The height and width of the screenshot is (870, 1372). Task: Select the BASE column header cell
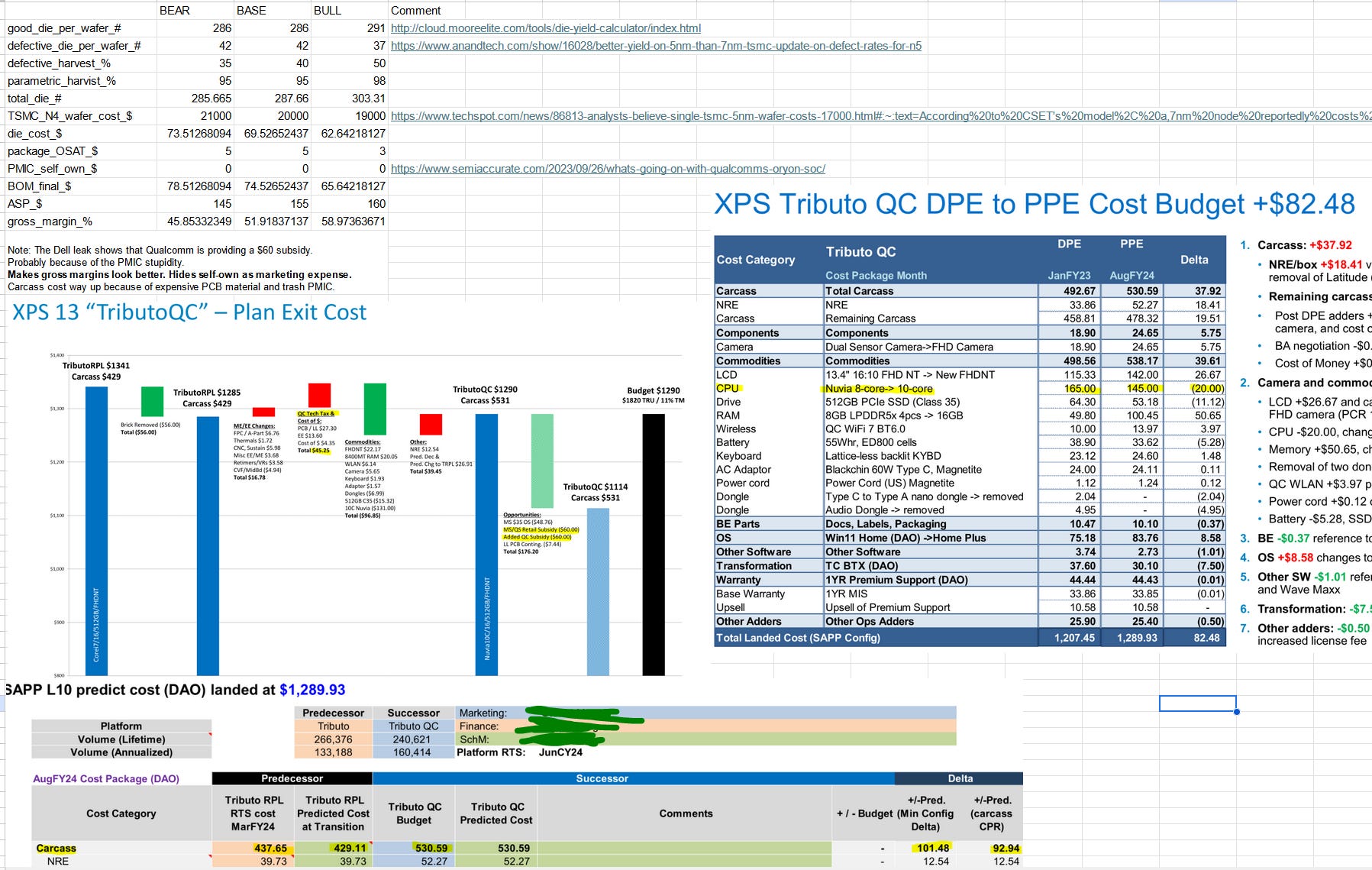251,11
